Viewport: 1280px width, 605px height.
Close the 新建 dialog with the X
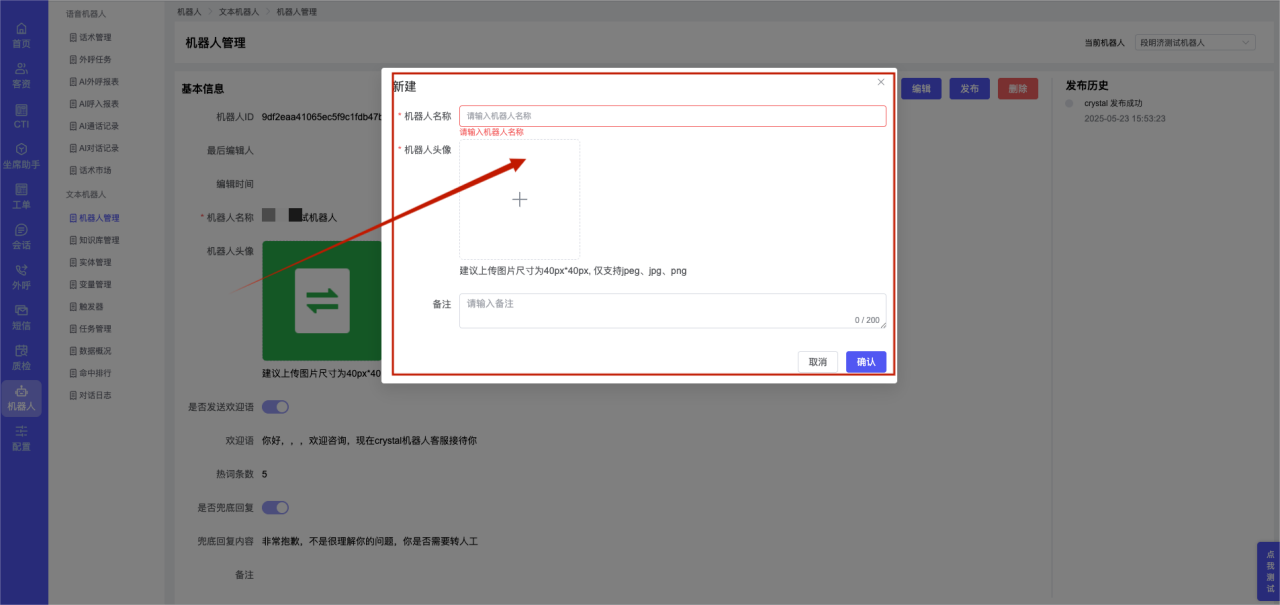[881, 82]
